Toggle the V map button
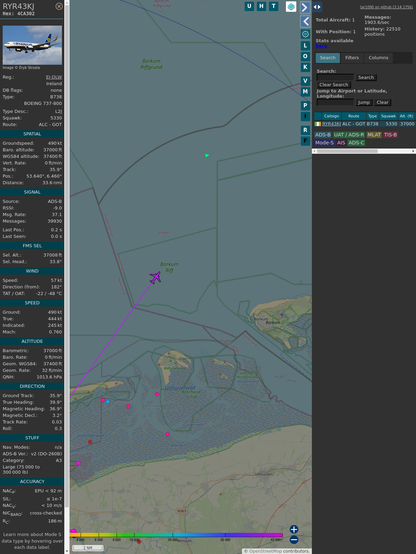 (x=305, y=81)
